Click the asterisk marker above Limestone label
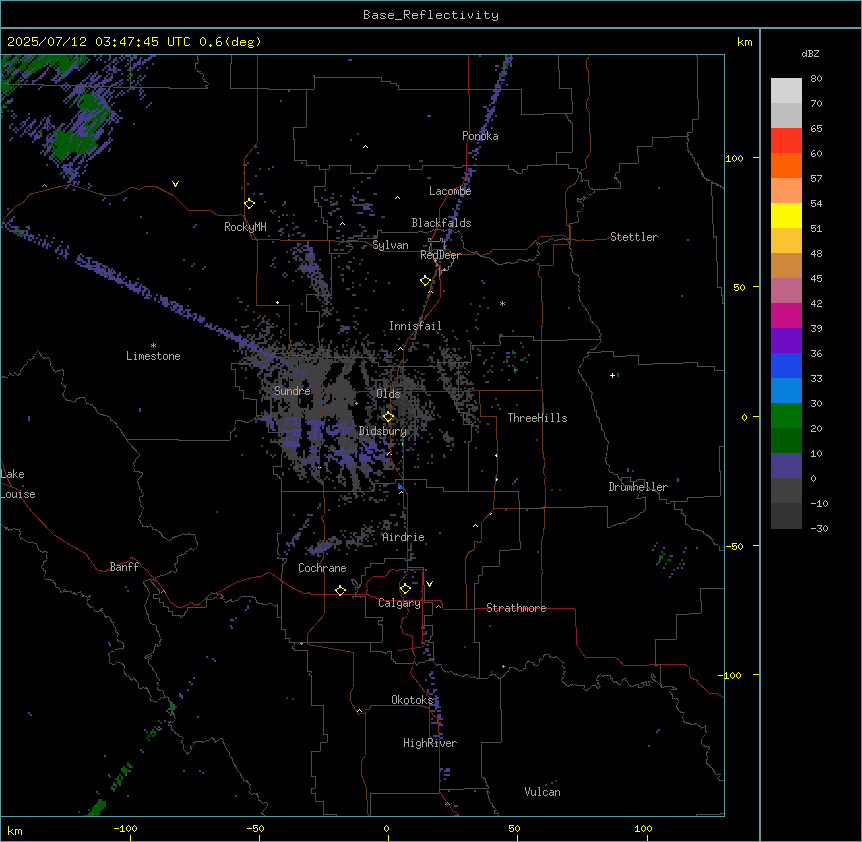Image resolution: width=862 pixels, height=842 pixels. (x=153, y=346)
